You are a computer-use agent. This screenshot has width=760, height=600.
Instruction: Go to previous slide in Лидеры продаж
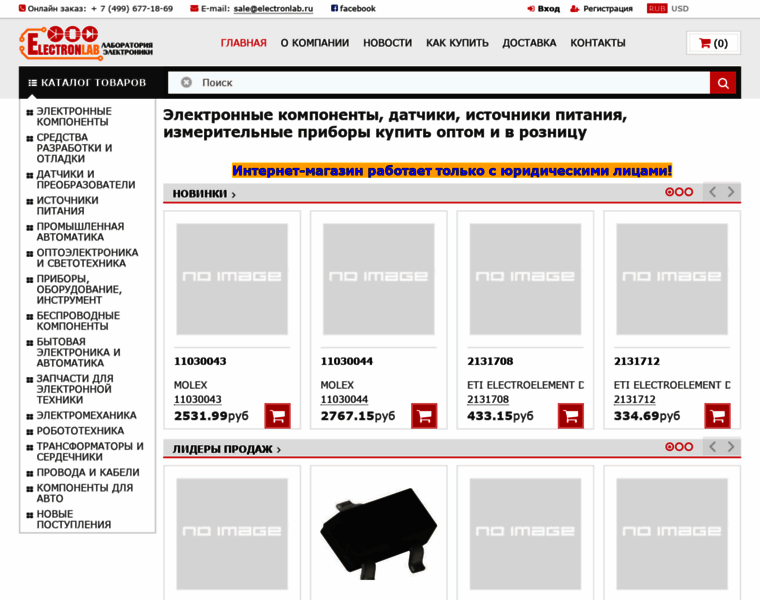(x=712, y=447)
